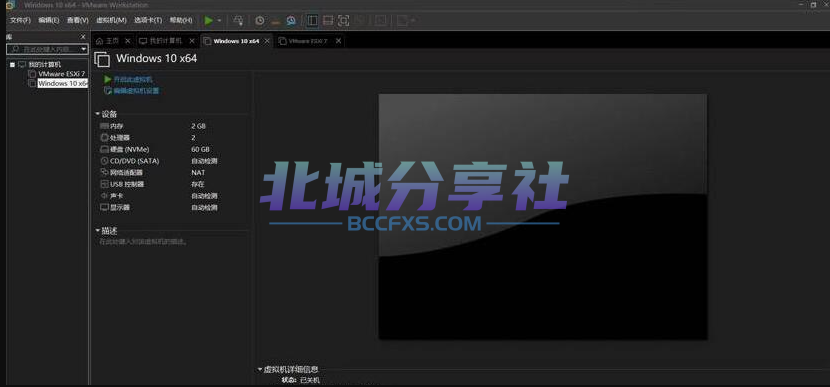Collapse the 设备 devices section
This screenshot has height=387, width=830.
97,114
